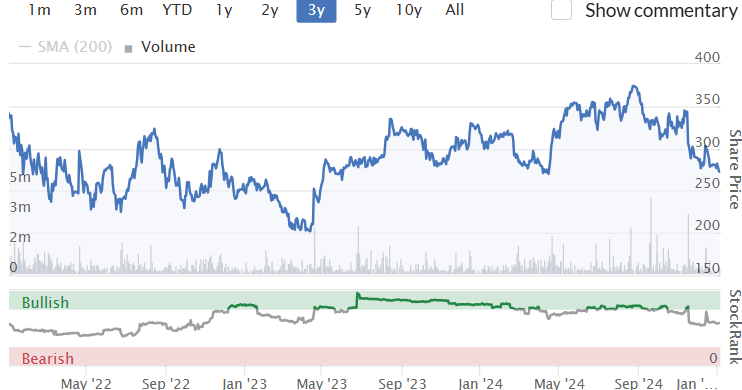Screen dimensions: 742x390
Task: Click the price low near May '23
Action: coord(309,230)
